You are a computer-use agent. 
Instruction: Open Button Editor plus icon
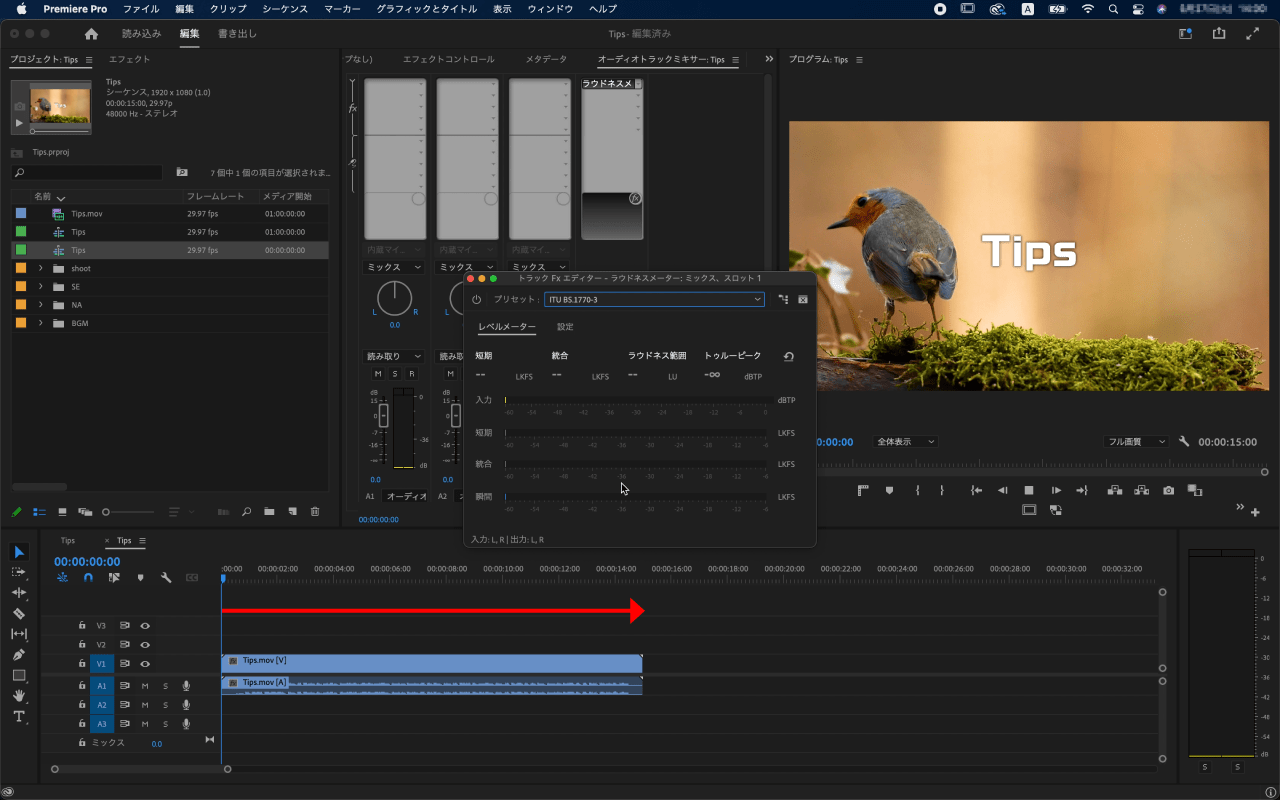[x=1255, y=510]
